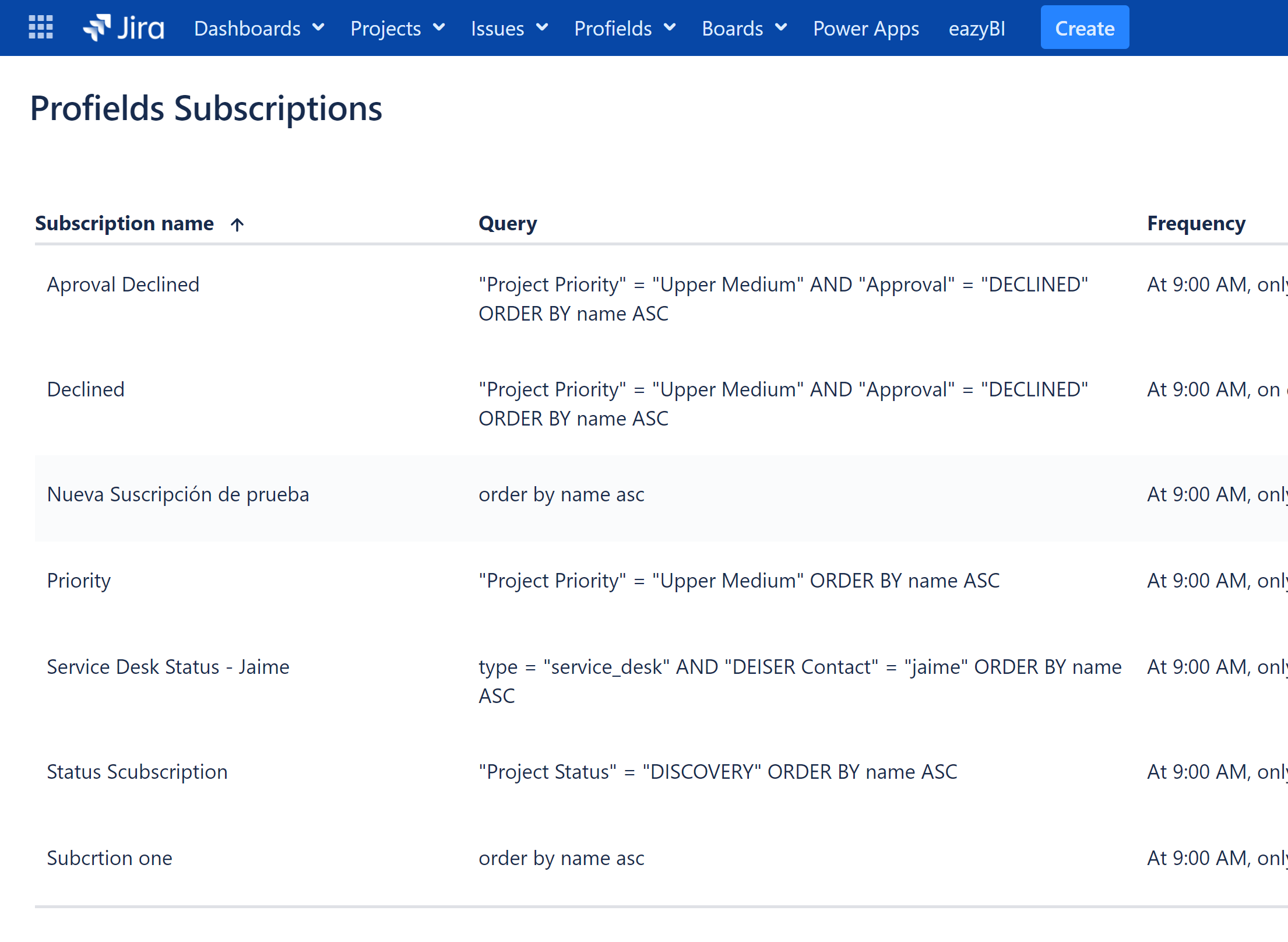Click the Query column header

[x=508, y=223]
